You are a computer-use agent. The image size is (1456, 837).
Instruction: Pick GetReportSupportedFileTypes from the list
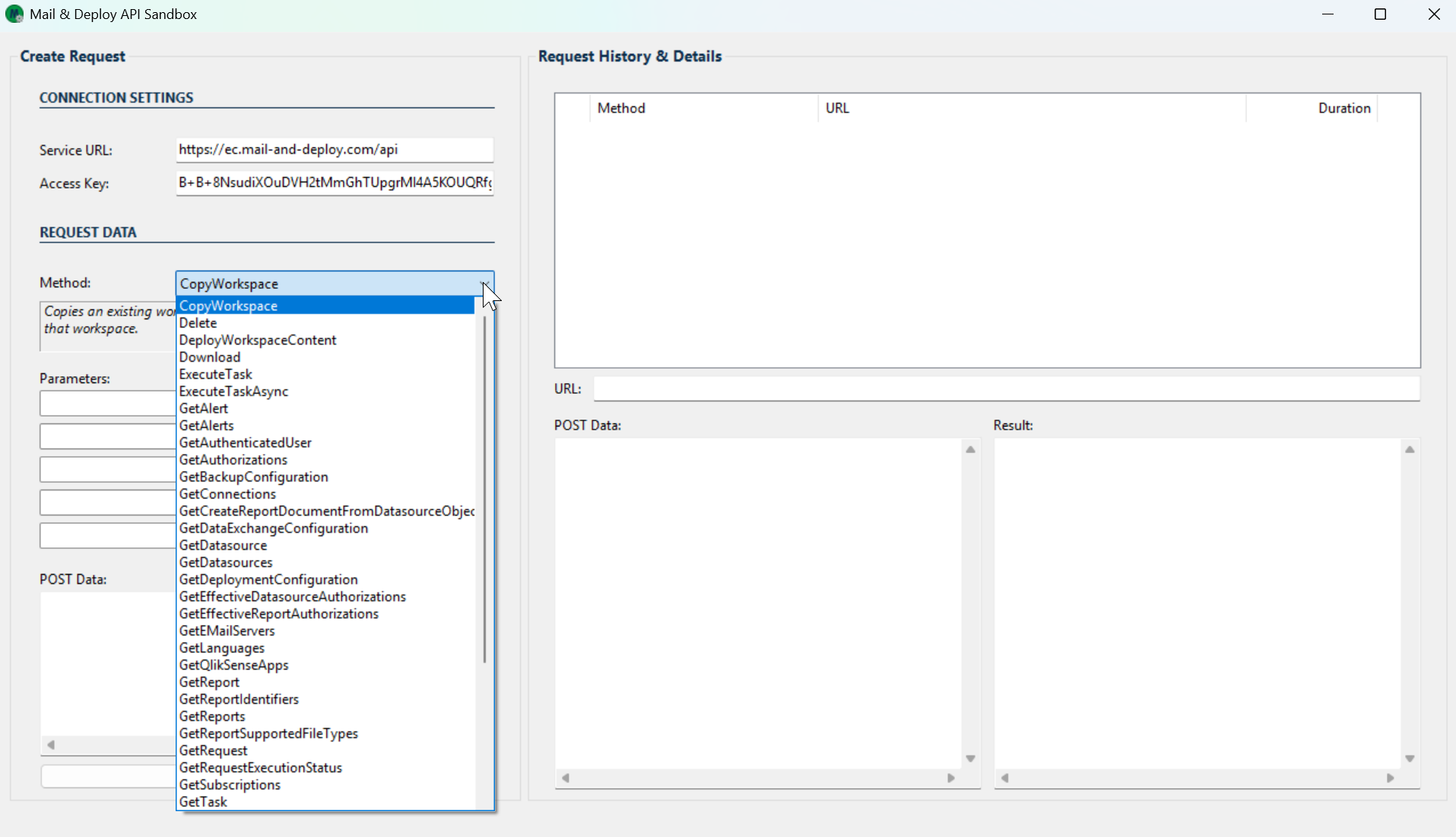point(268,734)
